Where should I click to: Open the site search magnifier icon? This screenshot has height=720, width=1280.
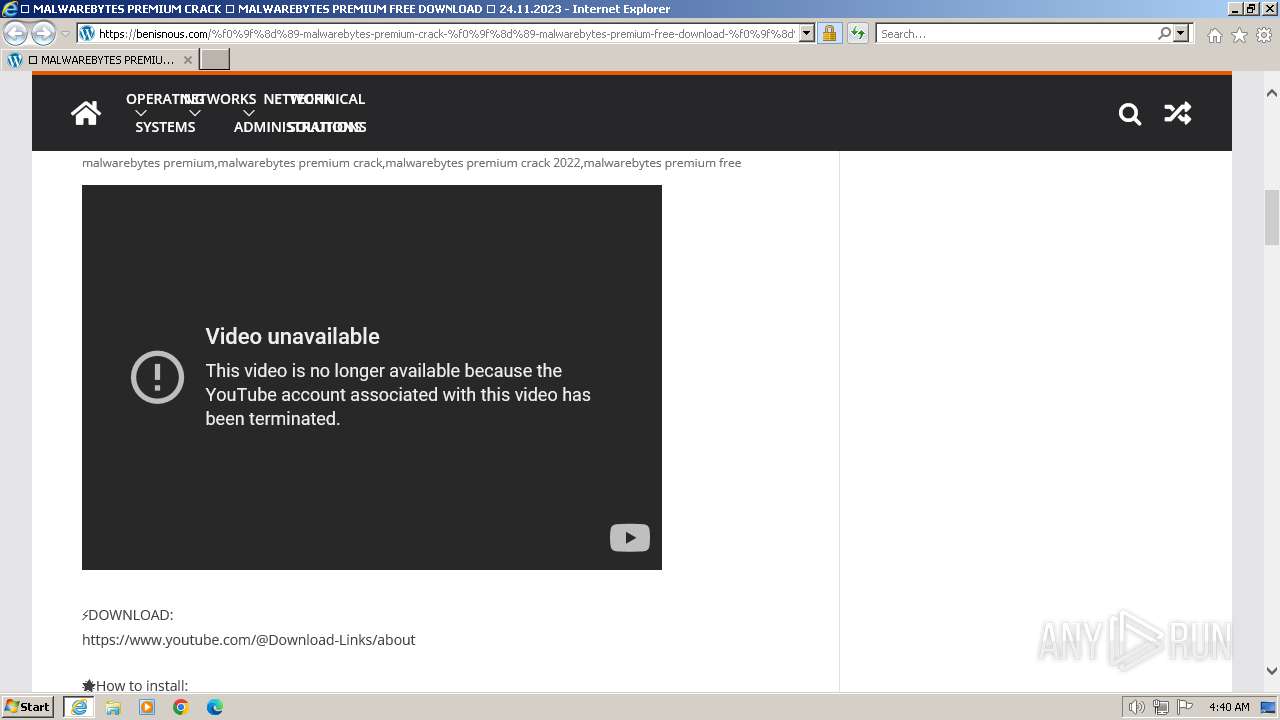(x=1130, y=113)
